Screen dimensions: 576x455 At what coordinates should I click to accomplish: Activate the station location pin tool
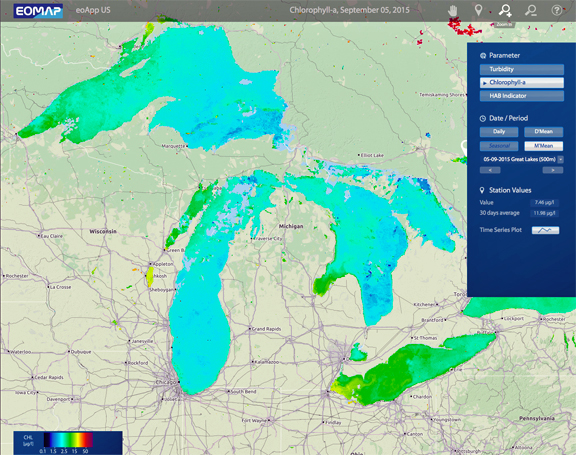pos(478,10)
